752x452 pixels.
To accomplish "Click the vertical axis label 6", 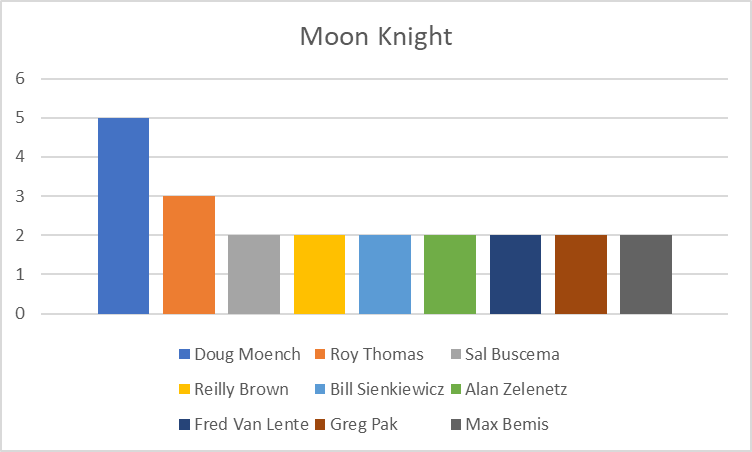I will [x=20, y=78].
